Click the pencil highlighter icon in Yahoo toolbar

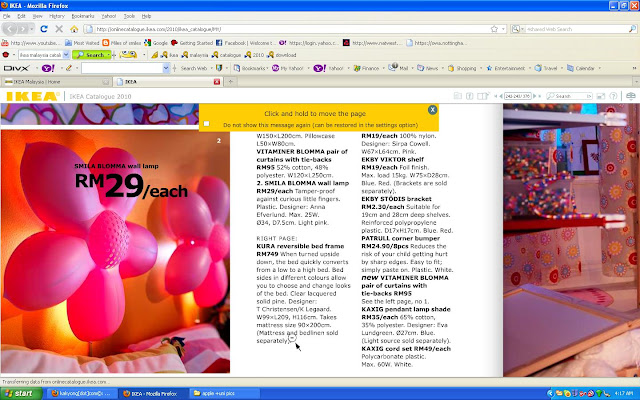pyautogui.click(x=69, y=68)
